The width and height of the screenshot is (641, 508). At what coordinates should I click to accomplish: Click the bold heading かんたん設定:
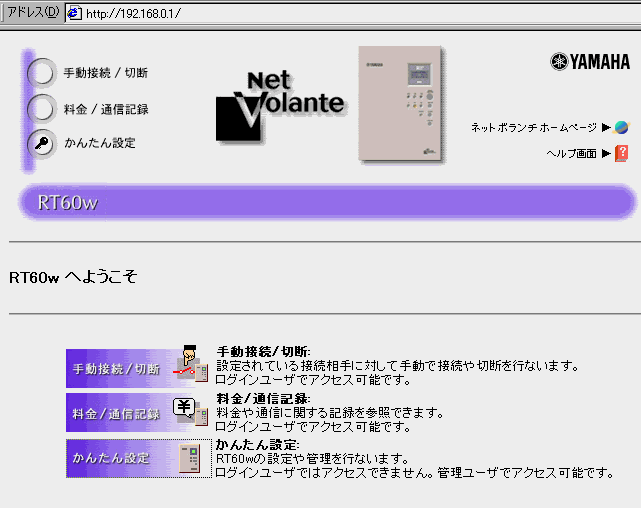(x=258, y=444)
